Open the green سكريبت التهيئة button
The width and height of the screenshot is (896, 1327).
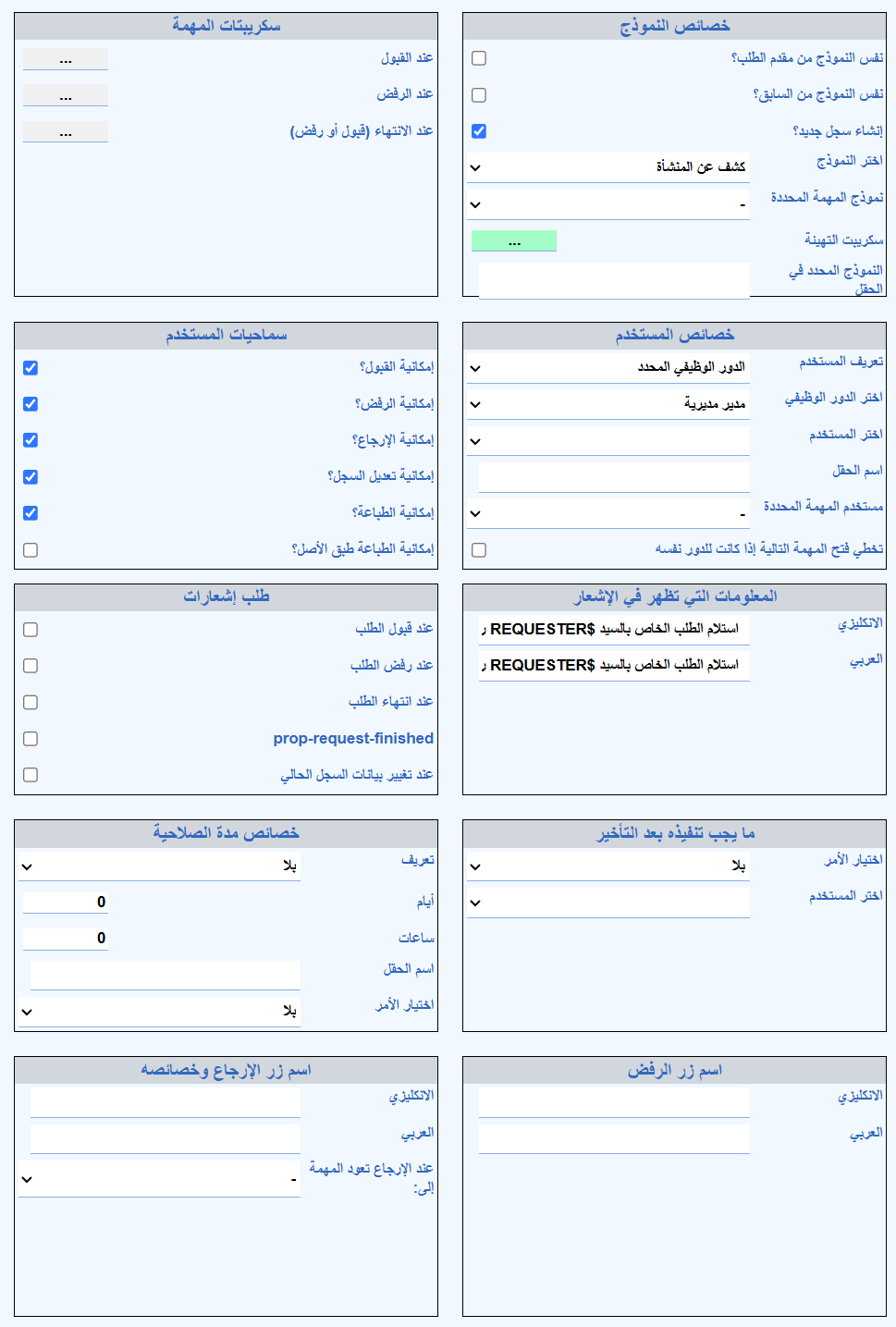[x=514, y=241]
